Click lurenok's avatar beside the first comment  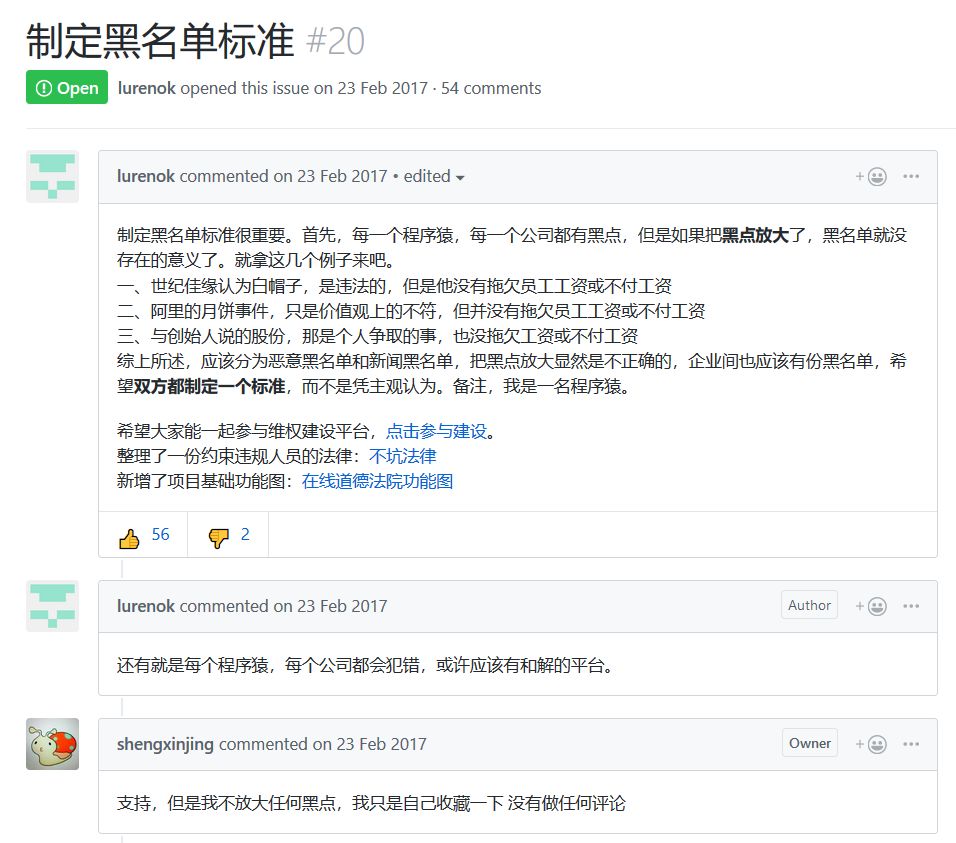click(51, 175)
